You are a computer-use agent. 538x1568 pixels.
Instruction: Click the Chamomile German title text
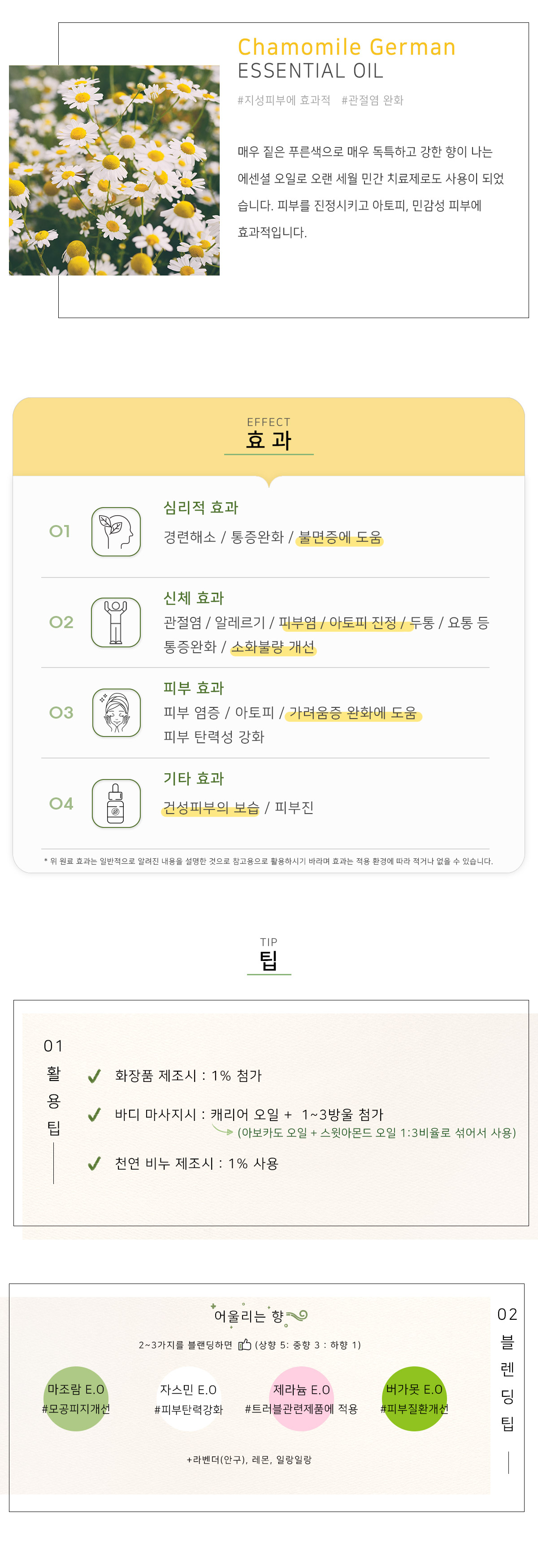(x=346, y=47)
